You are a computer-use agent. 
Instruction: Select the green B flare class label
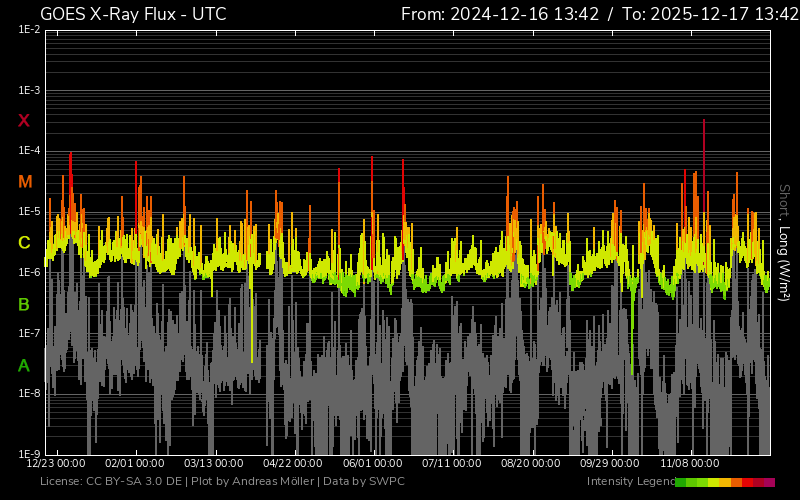[x=24, y=304]
